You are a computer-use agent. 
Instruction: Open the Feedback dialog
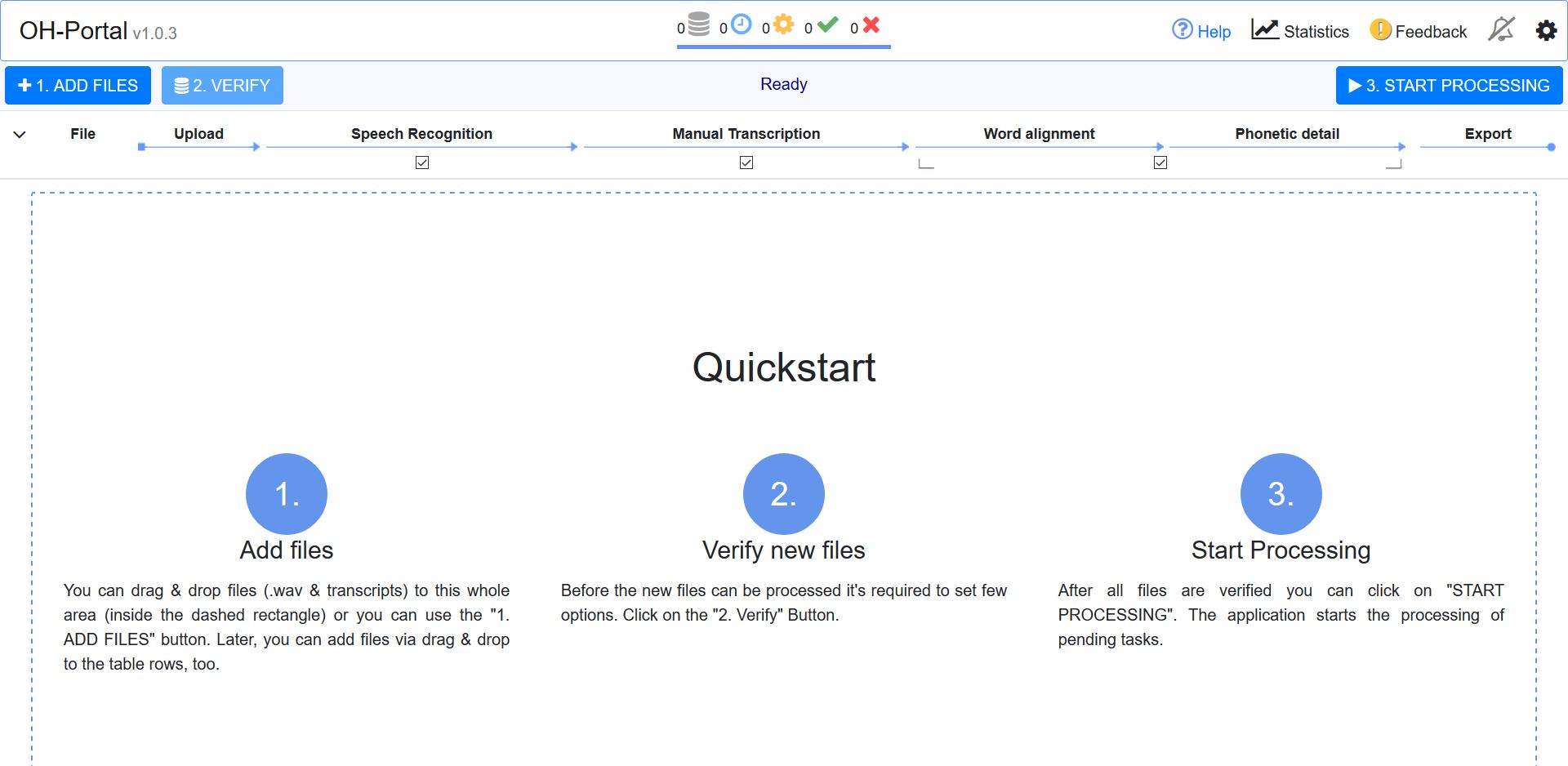pyautogui.click(x=1419, y=31)
